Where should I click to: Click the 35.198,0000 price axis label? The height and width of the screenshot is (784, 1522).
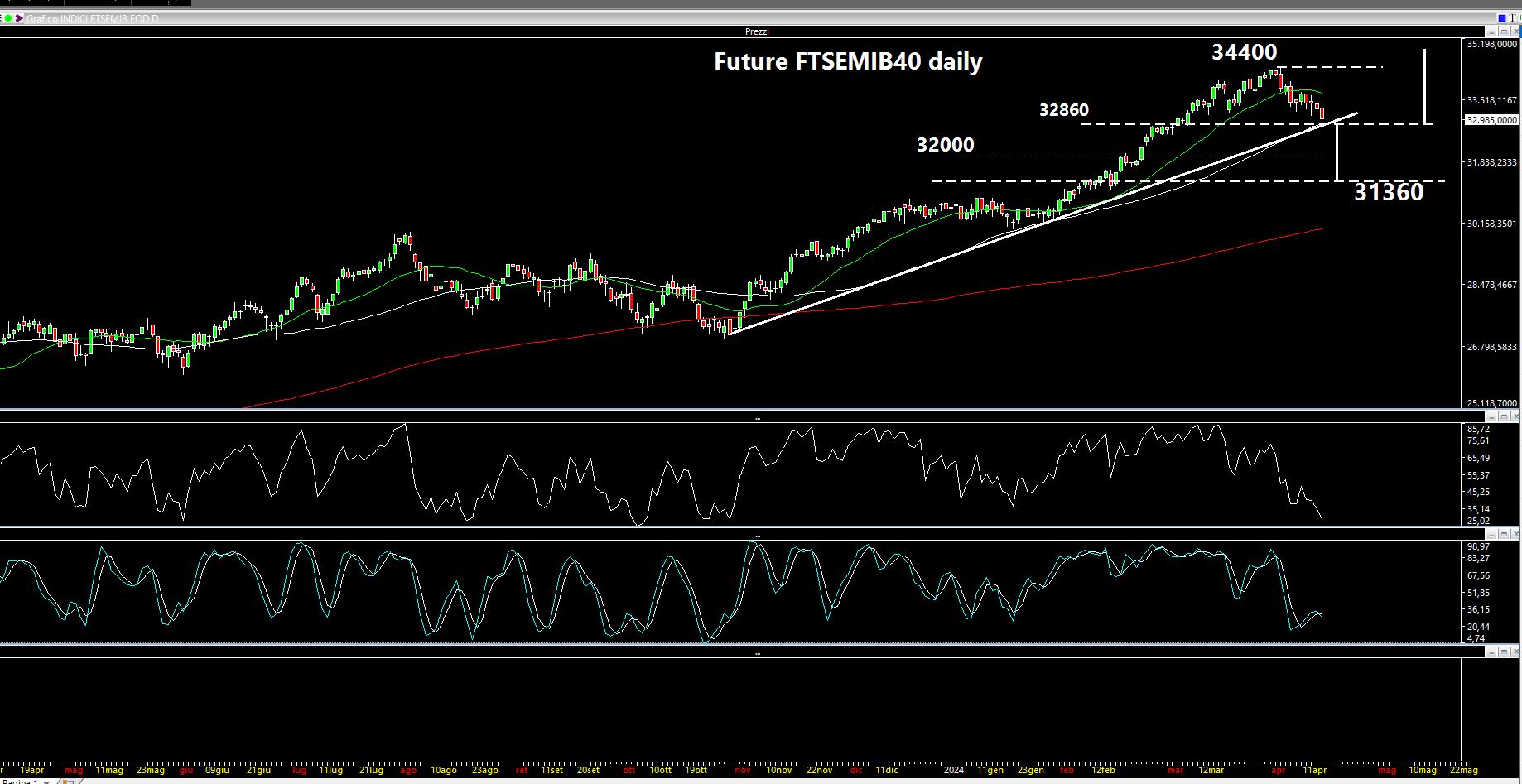(1492, 44)
